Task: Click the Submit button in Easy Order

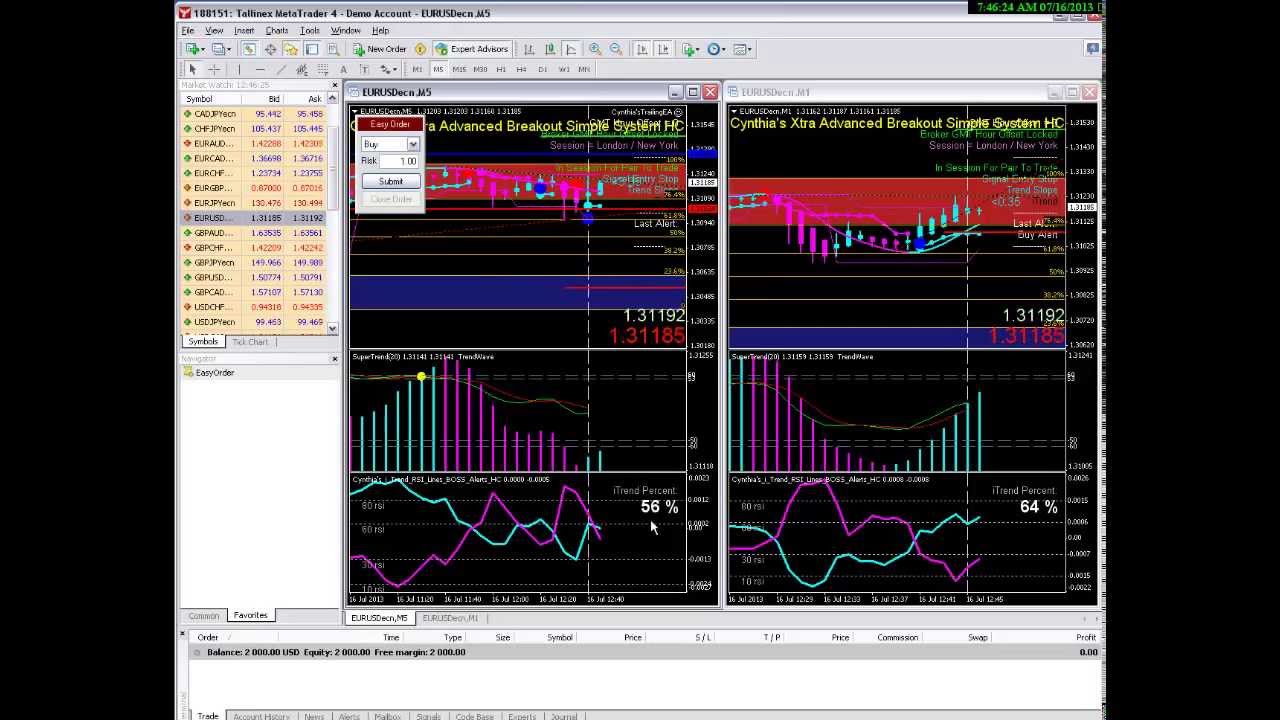Action: pos(390,182)
